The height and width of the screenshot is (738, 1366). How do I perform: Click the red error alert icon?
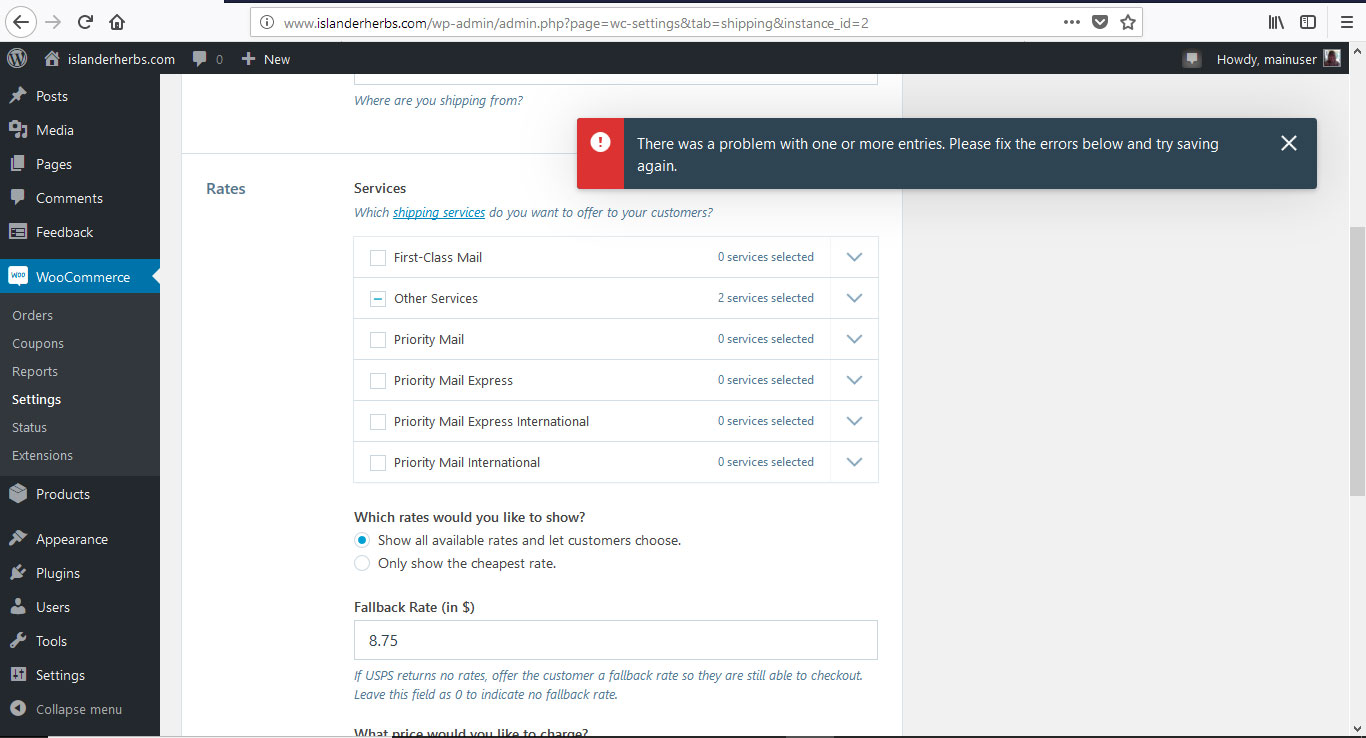[x=600, y=142]
